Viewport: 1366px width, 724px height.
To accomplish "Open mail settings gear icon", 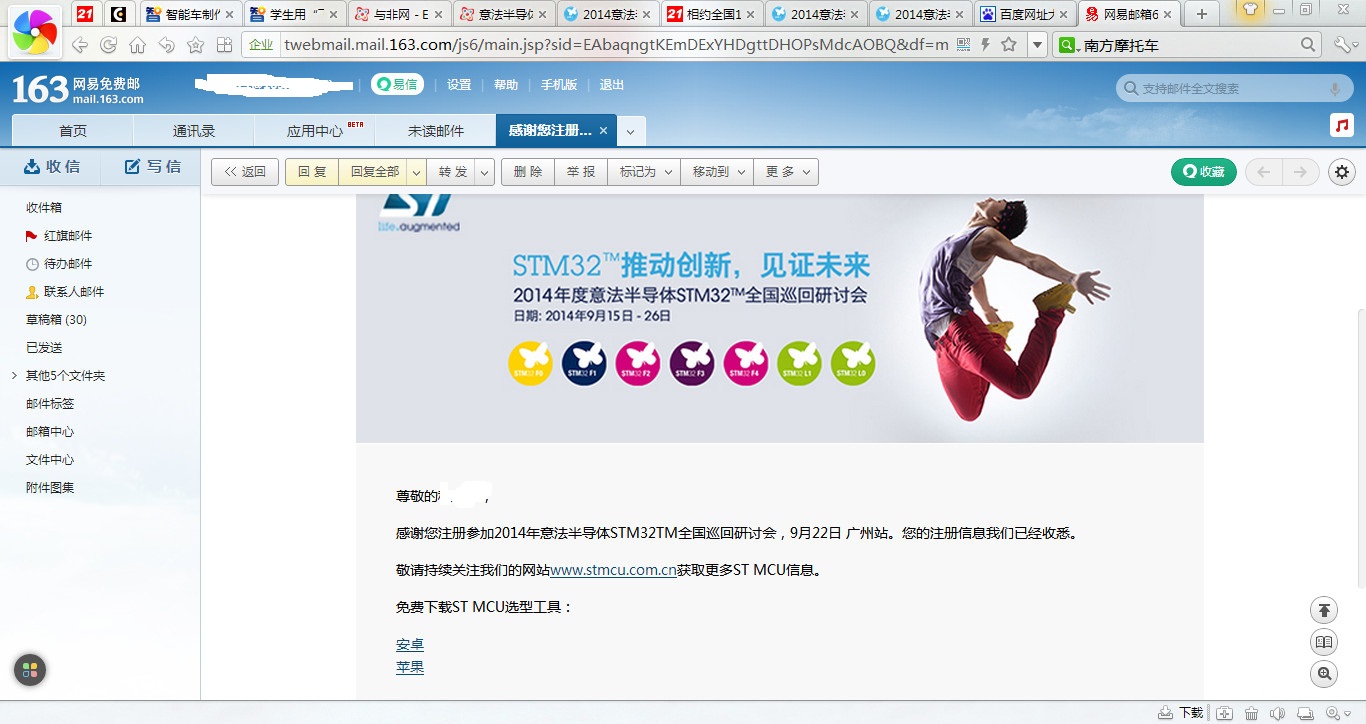I will 1342,172.
